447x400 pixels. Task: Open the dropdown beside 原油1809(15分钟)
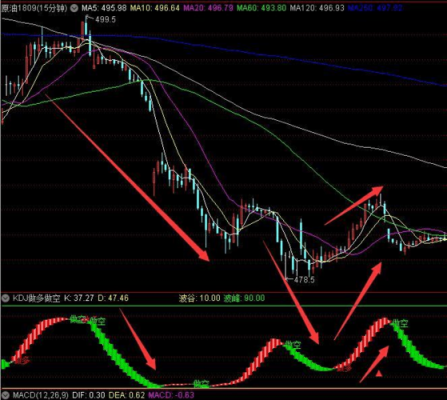point(75,8)
